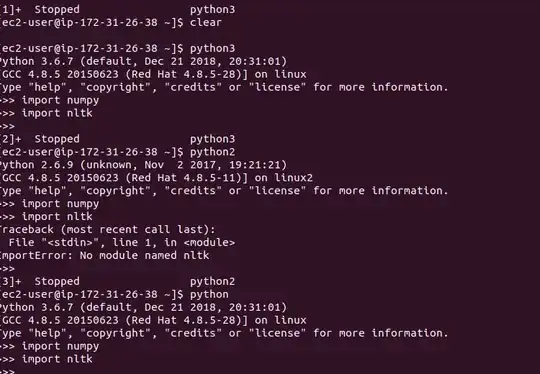
Task: Click the "python2" command after the prompt
Action: click(212, 152)
